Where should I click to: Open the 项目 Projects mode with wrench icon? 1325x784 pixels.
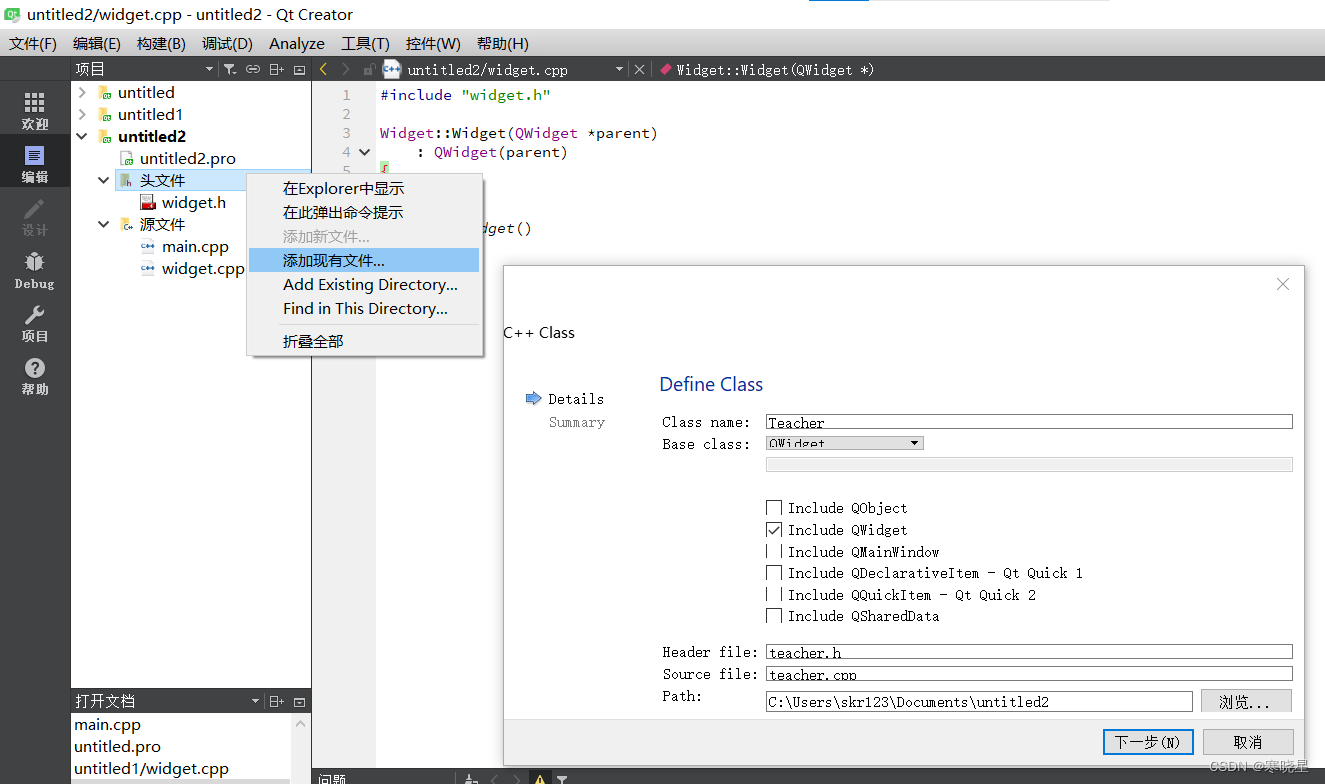click(35, 323)
